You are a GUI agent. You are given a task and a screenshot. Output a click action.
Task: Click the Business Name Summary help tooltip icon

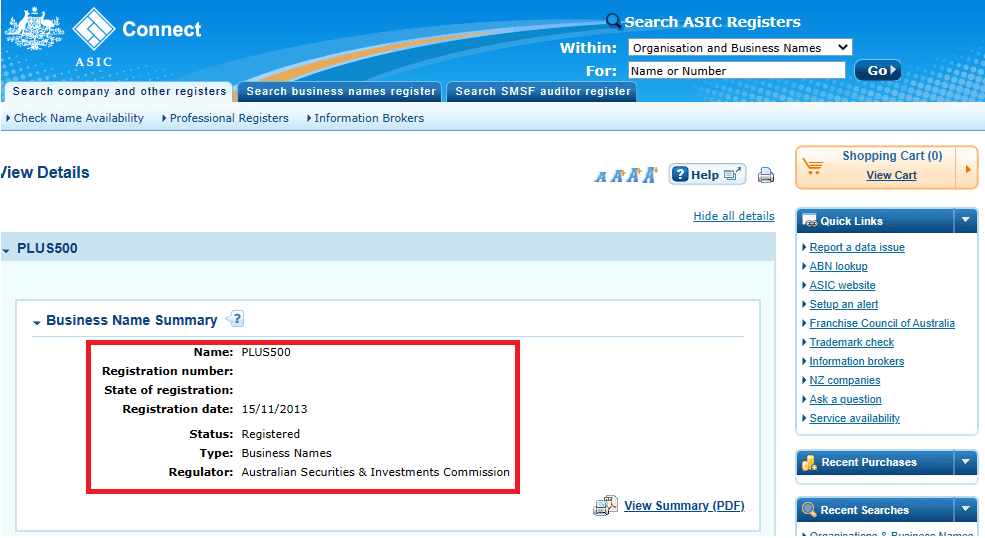(236, 319)
